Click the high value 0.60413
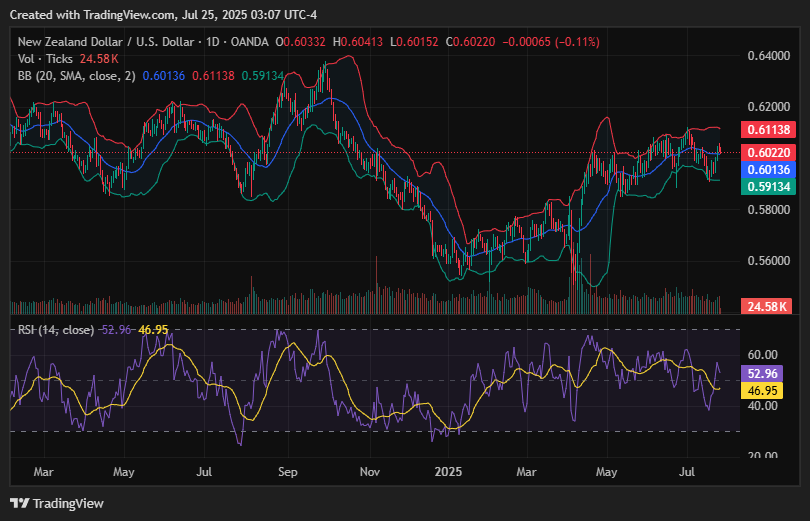The height and width of the screenshot is (521, 810). [362, 42]
